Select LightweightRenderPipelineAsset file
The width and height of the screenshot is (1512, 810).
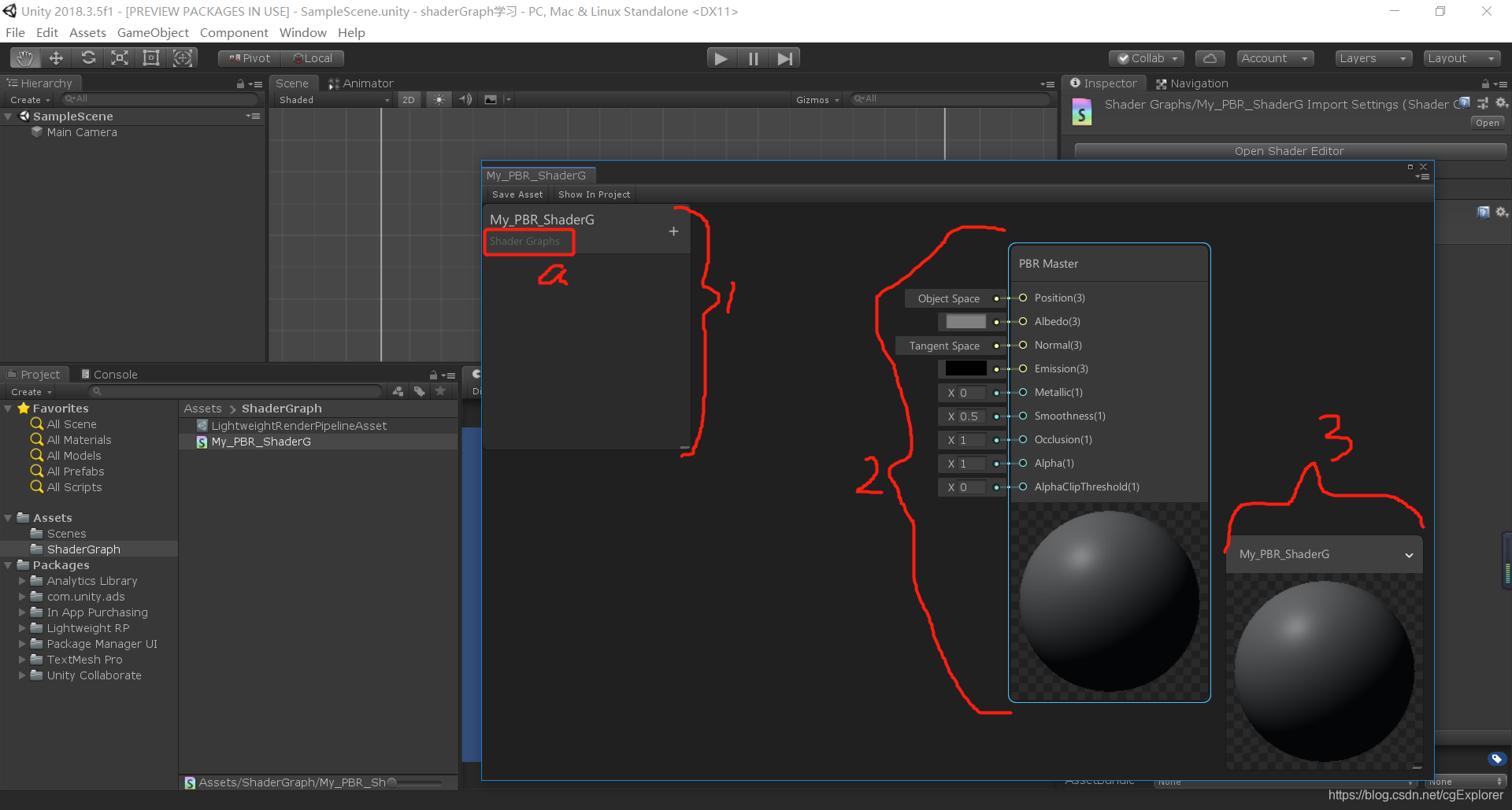tap(299, 426)
